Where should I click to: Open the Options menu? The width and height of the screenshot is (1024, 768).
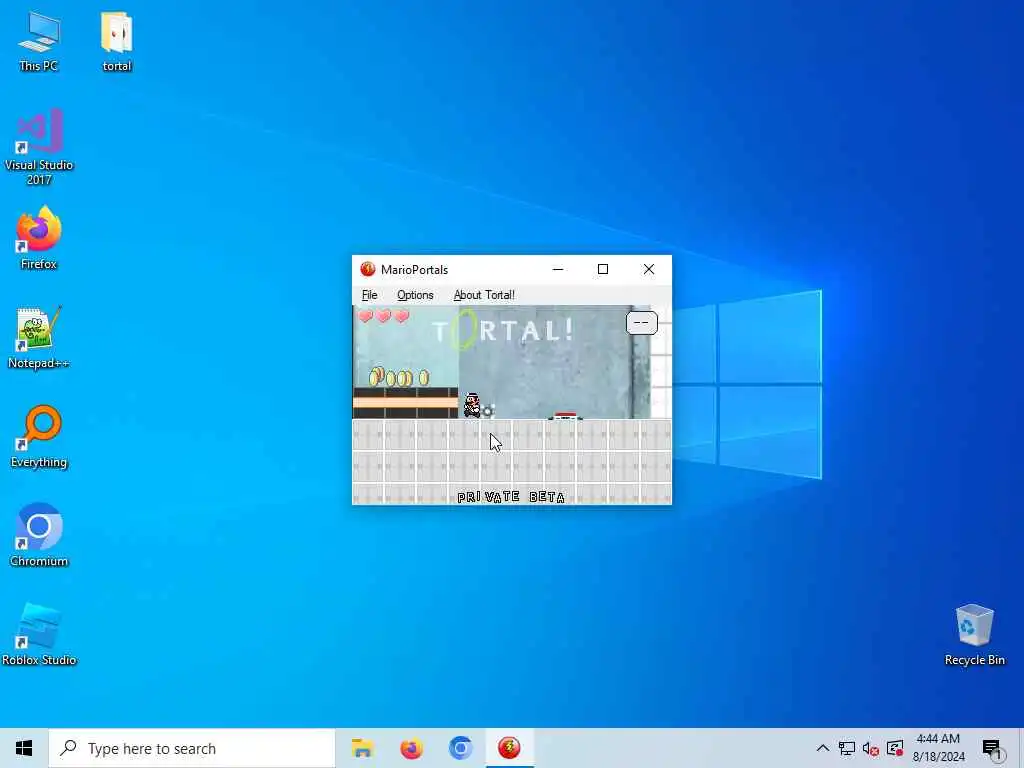[415, 295]
